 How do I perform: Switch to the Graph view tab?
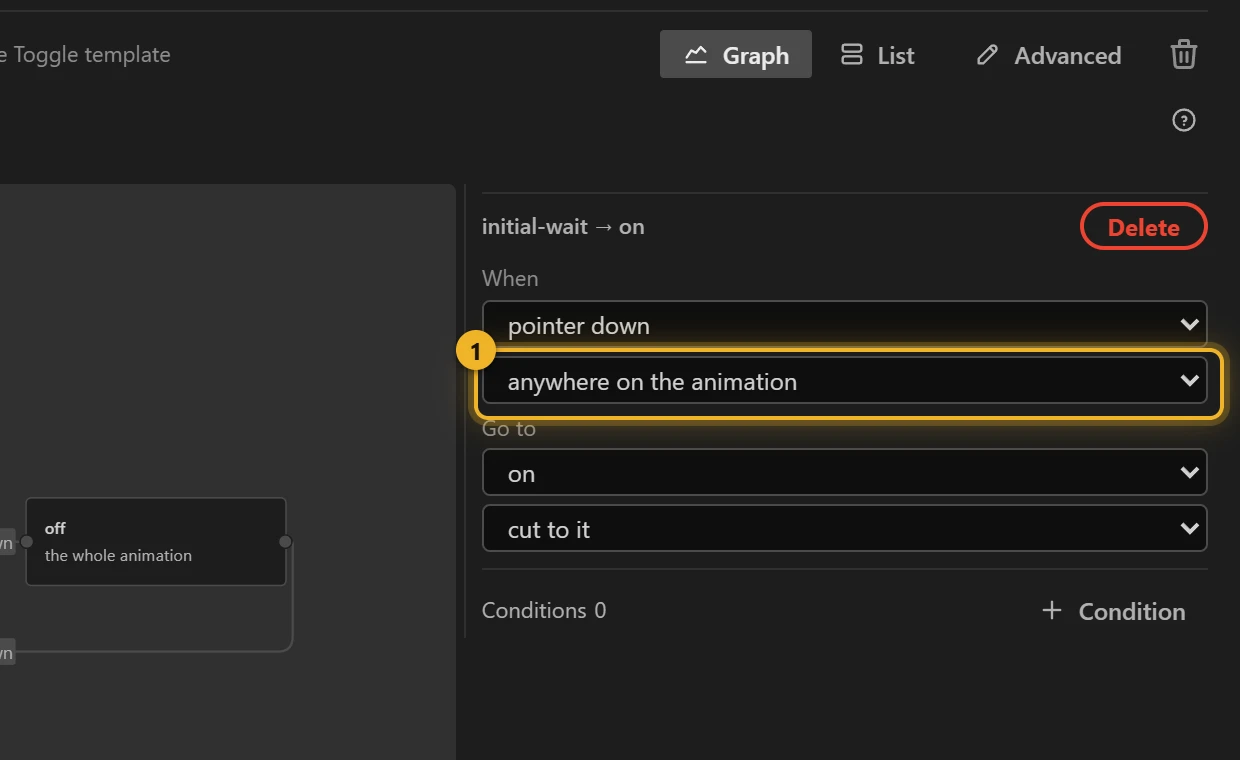[x=736, y=55]
